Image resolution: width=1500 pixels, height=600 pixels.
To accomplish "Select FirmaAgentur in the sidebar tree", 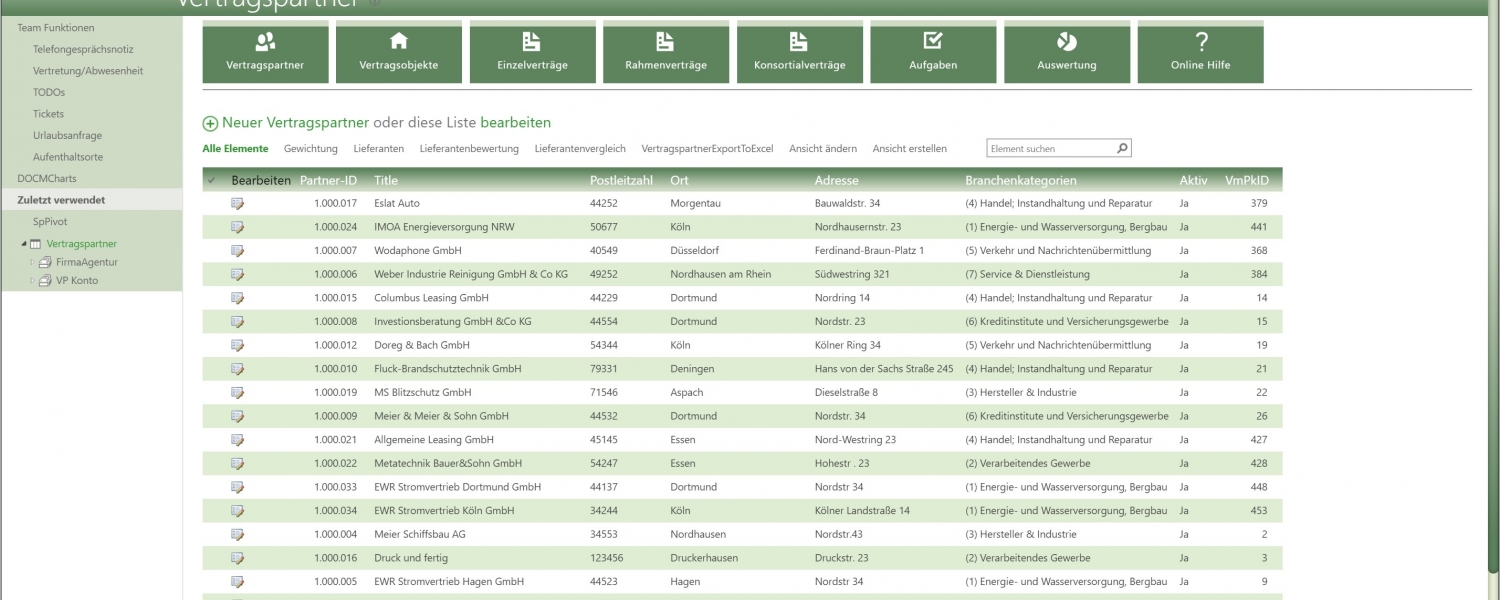I will point(87,262).
